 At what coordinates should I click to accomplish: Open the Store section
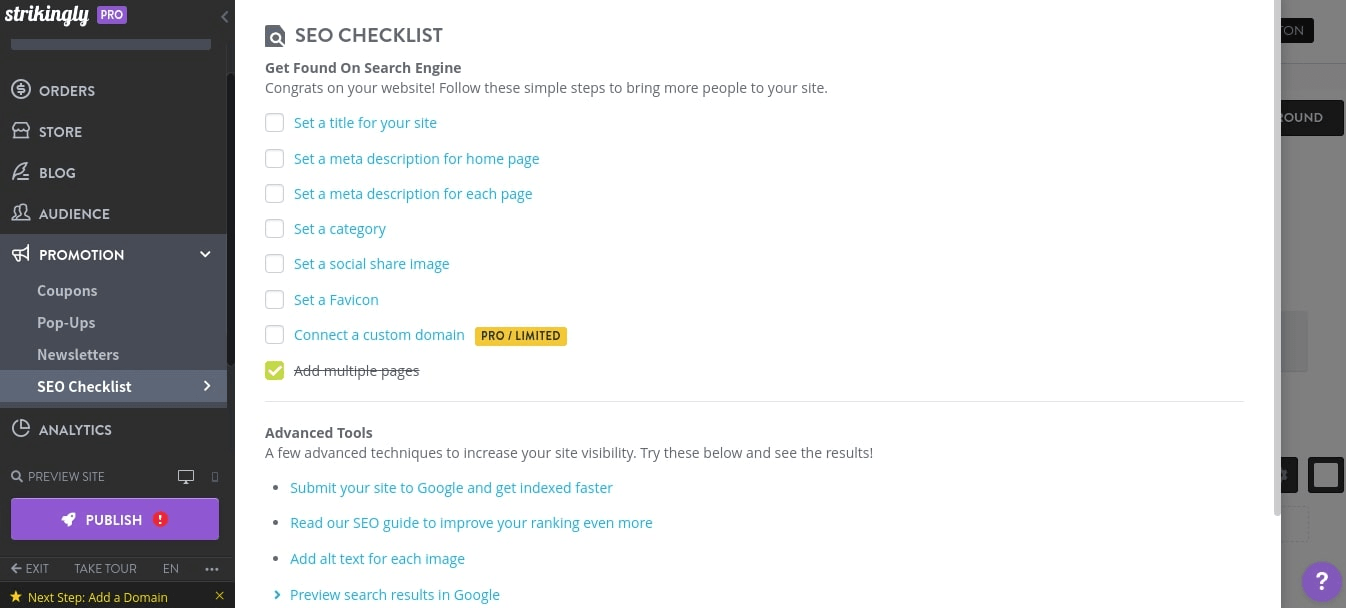point(60,131)
